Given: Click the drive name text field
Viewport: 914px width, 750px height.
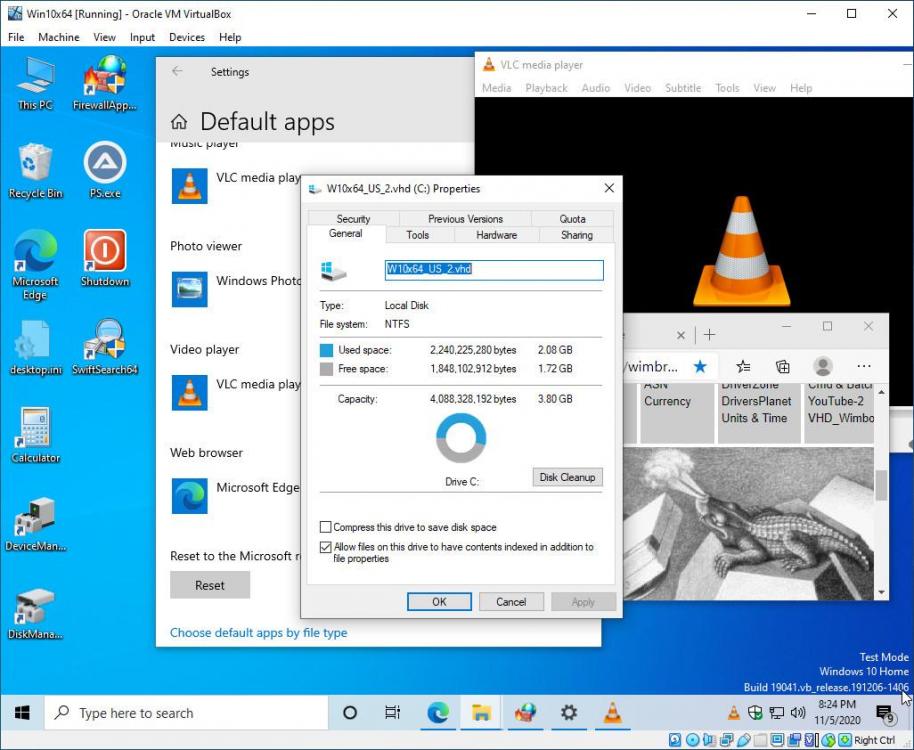Looking at the screenshot, I should 494,270.
